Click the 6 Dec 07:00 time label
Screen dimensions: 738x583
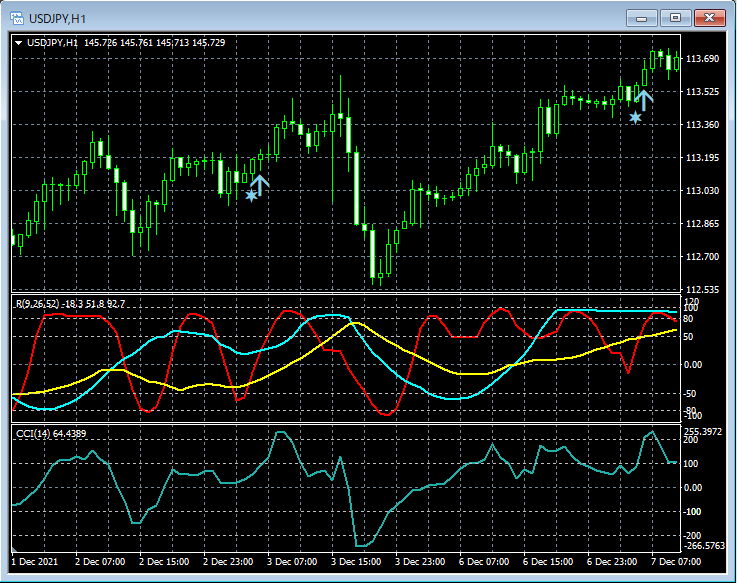[482, 562]
